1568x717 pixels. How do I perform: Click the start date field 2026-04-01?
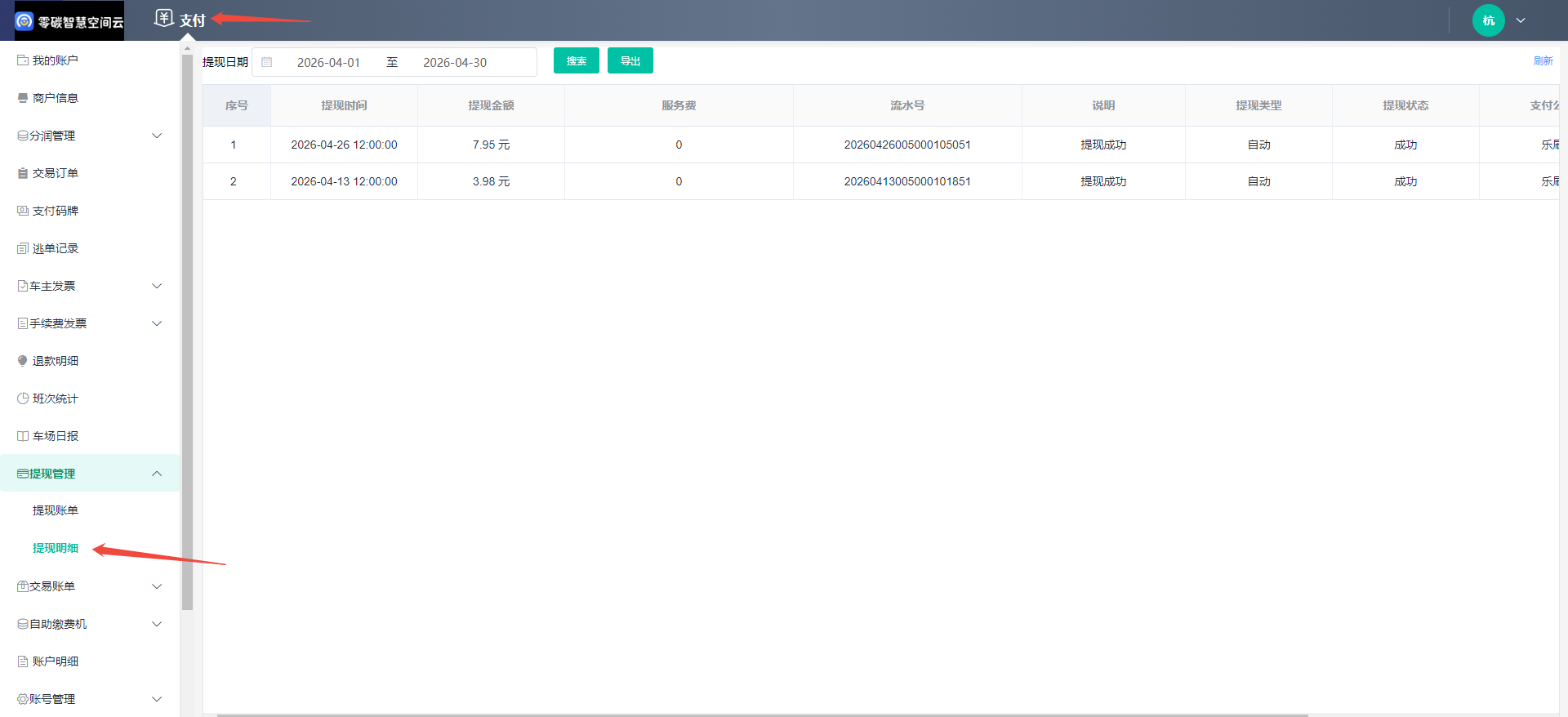point(328,62)
